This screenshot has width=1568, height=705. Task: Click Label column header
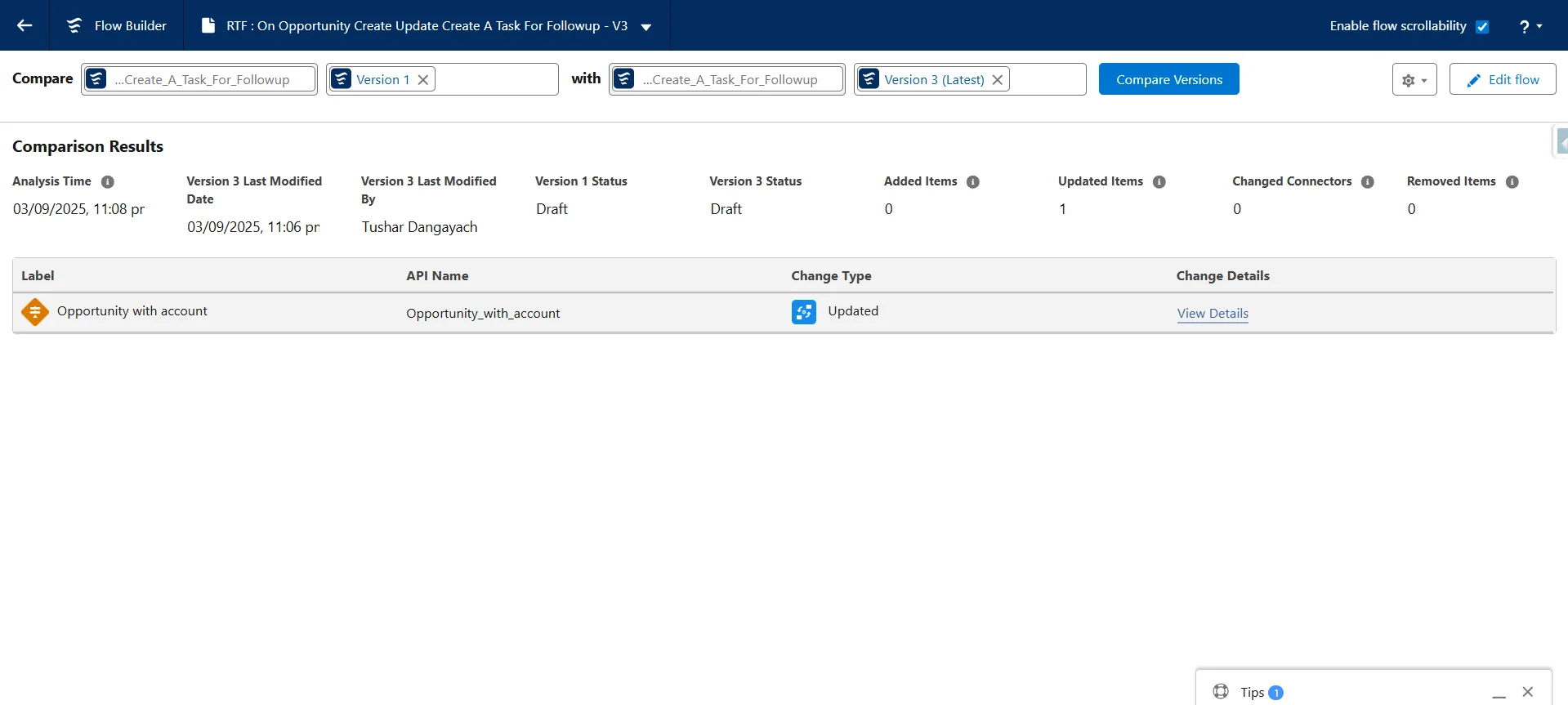pos(38,276)
